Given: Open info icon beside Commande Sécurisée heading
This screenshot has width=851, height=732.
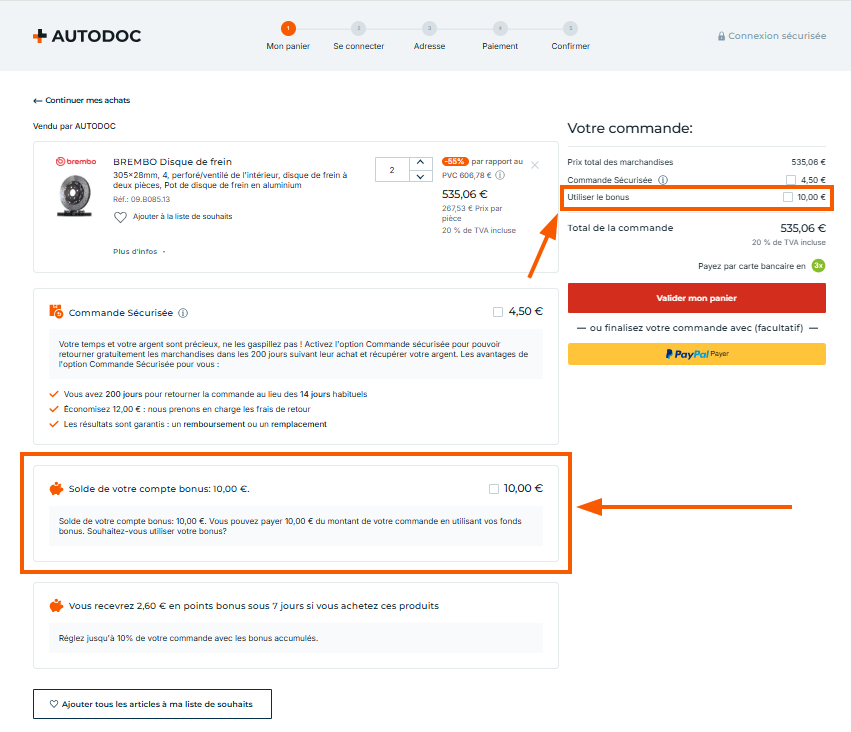Looking at the screenshot, I should click(183, 313).
